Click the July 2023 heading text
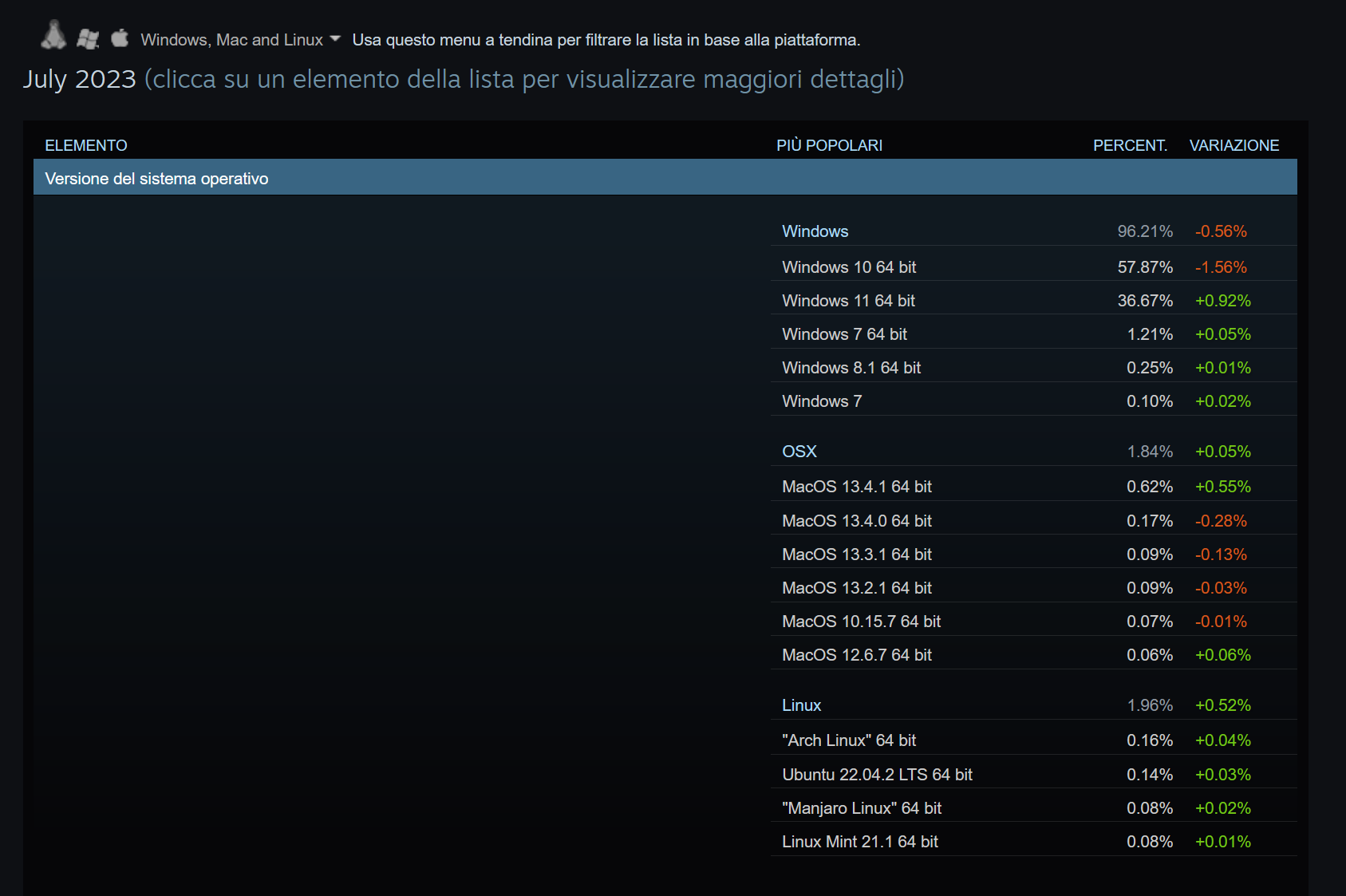 [x=80, y=79]
